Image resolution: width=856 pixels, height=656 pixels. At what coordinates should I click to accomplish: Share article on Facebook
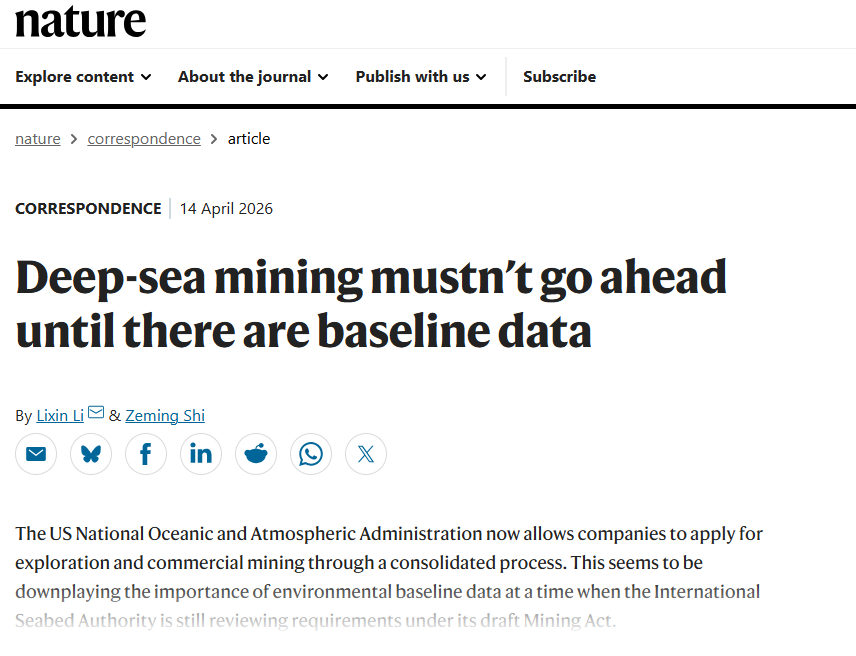146,454
